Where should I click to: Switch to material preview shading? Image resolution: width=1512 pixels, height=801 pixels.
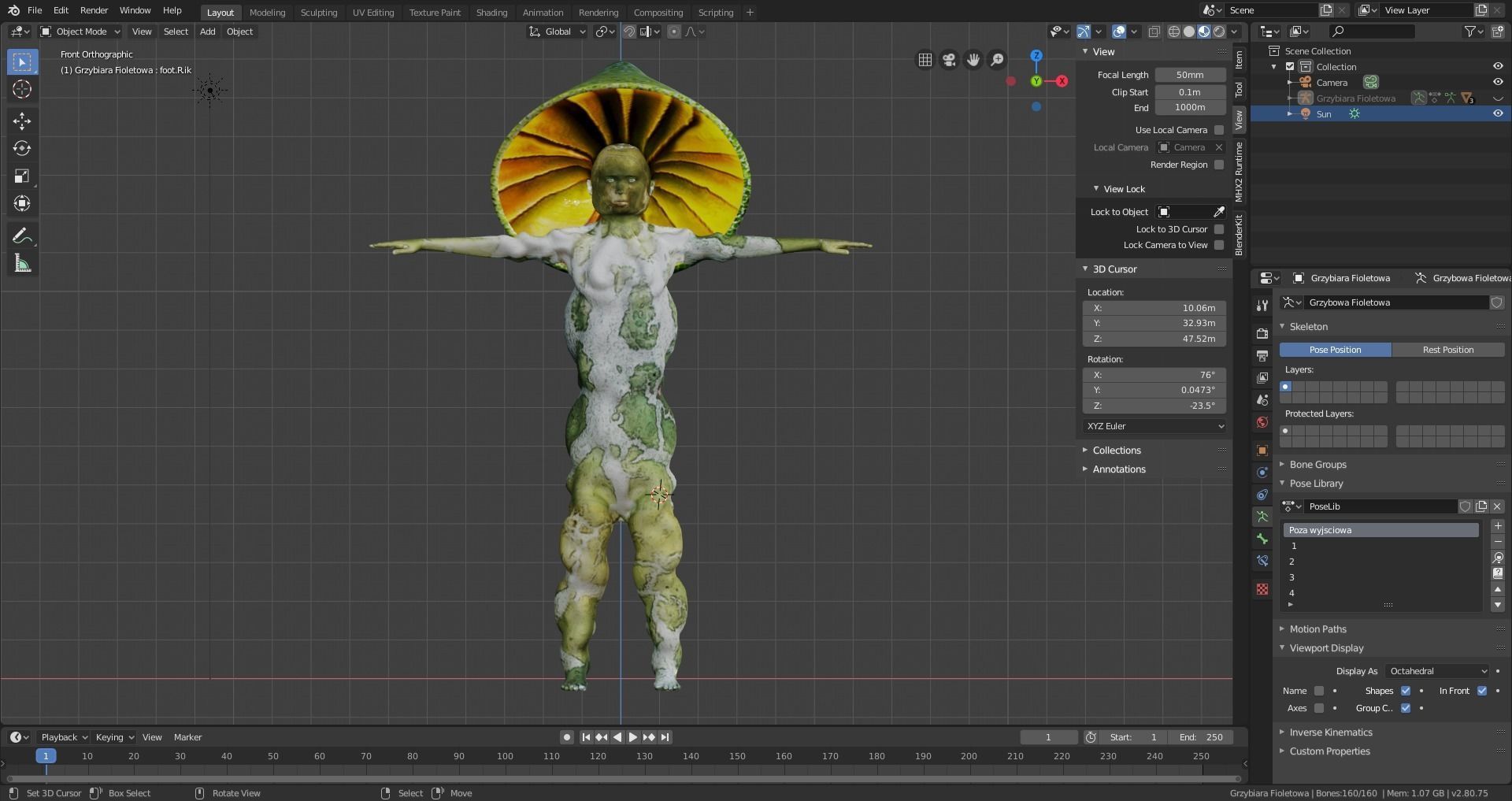(x=1204, y=32)
